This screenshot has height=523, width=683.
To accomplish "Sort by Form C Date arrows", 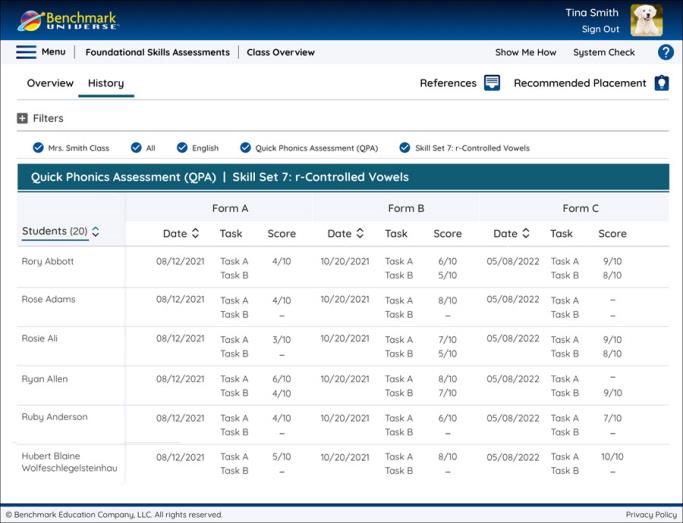I will pyautogui.click(x=526, y=233).
